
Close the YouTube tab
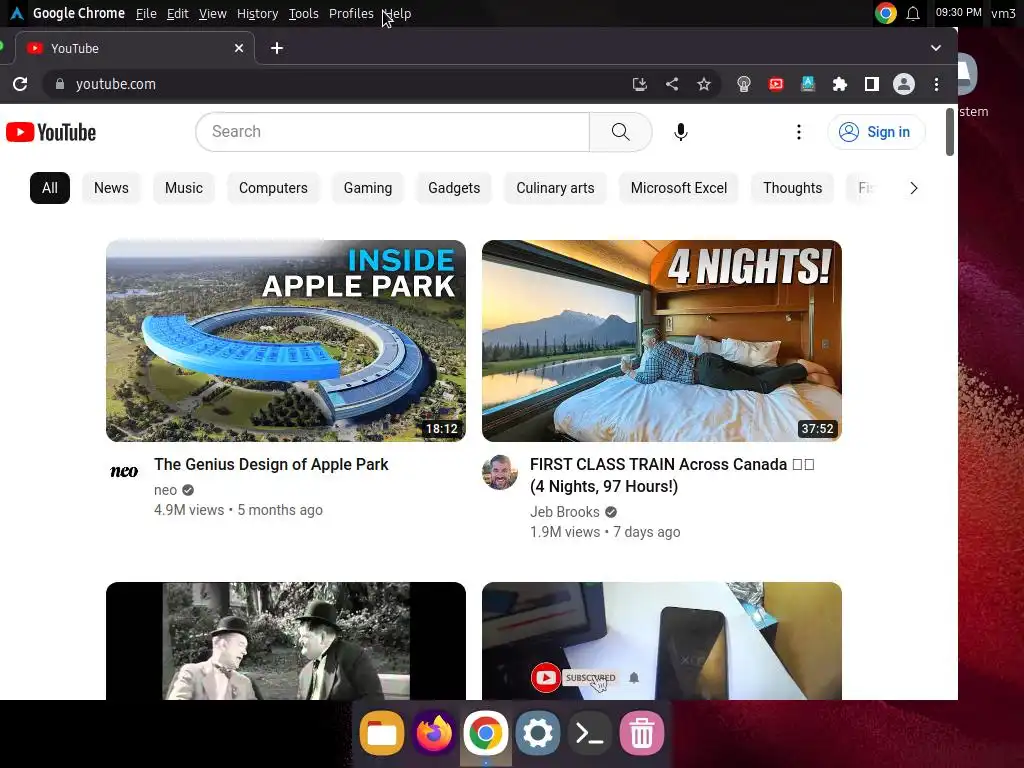pos(239,48)
